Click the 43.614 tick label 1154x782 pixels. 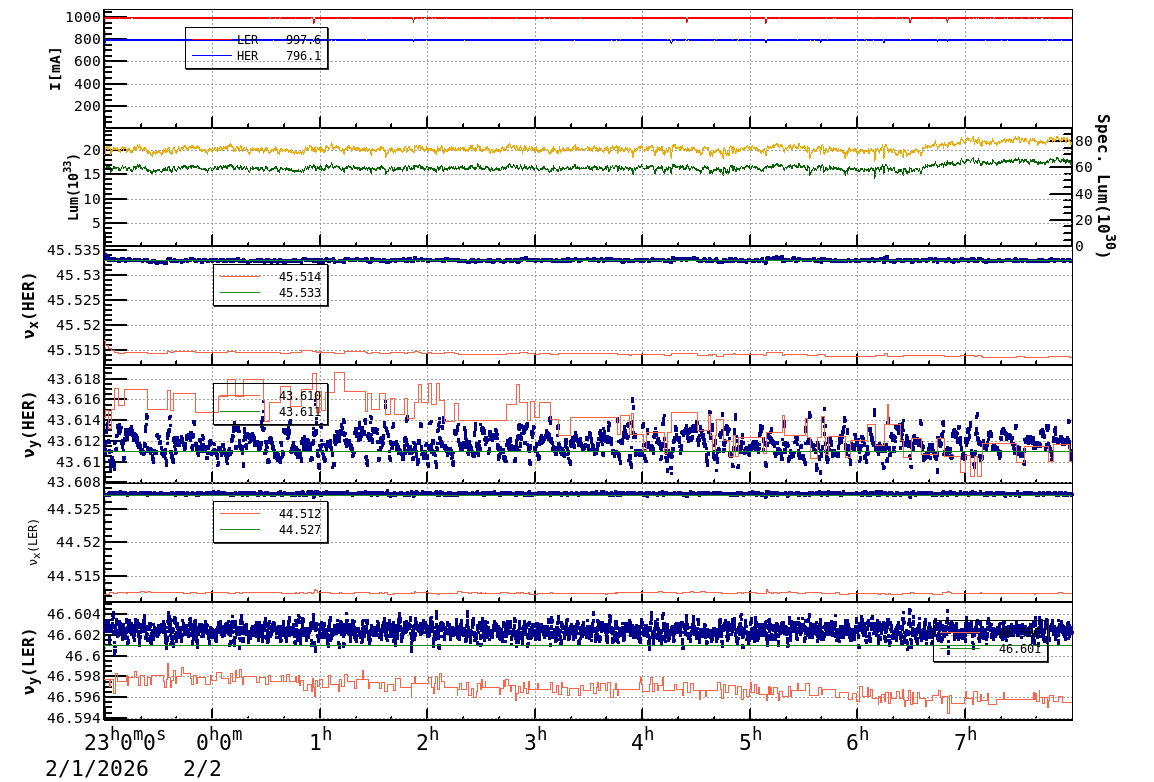pos(74,420)
